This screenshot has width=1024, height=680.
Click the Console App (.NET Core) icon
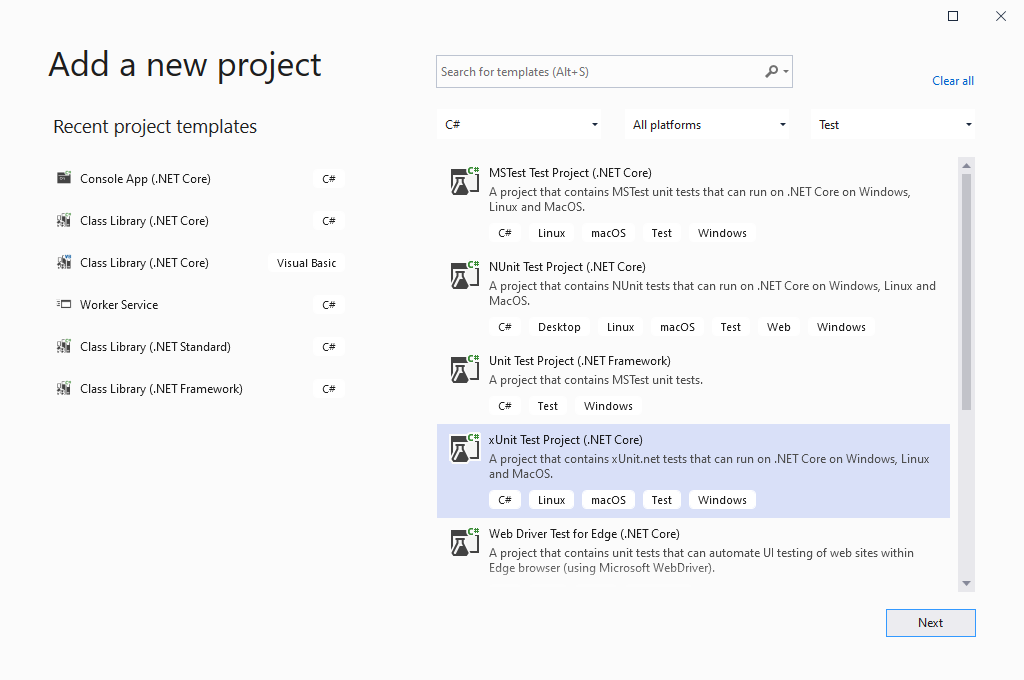[x=64, y=178]
